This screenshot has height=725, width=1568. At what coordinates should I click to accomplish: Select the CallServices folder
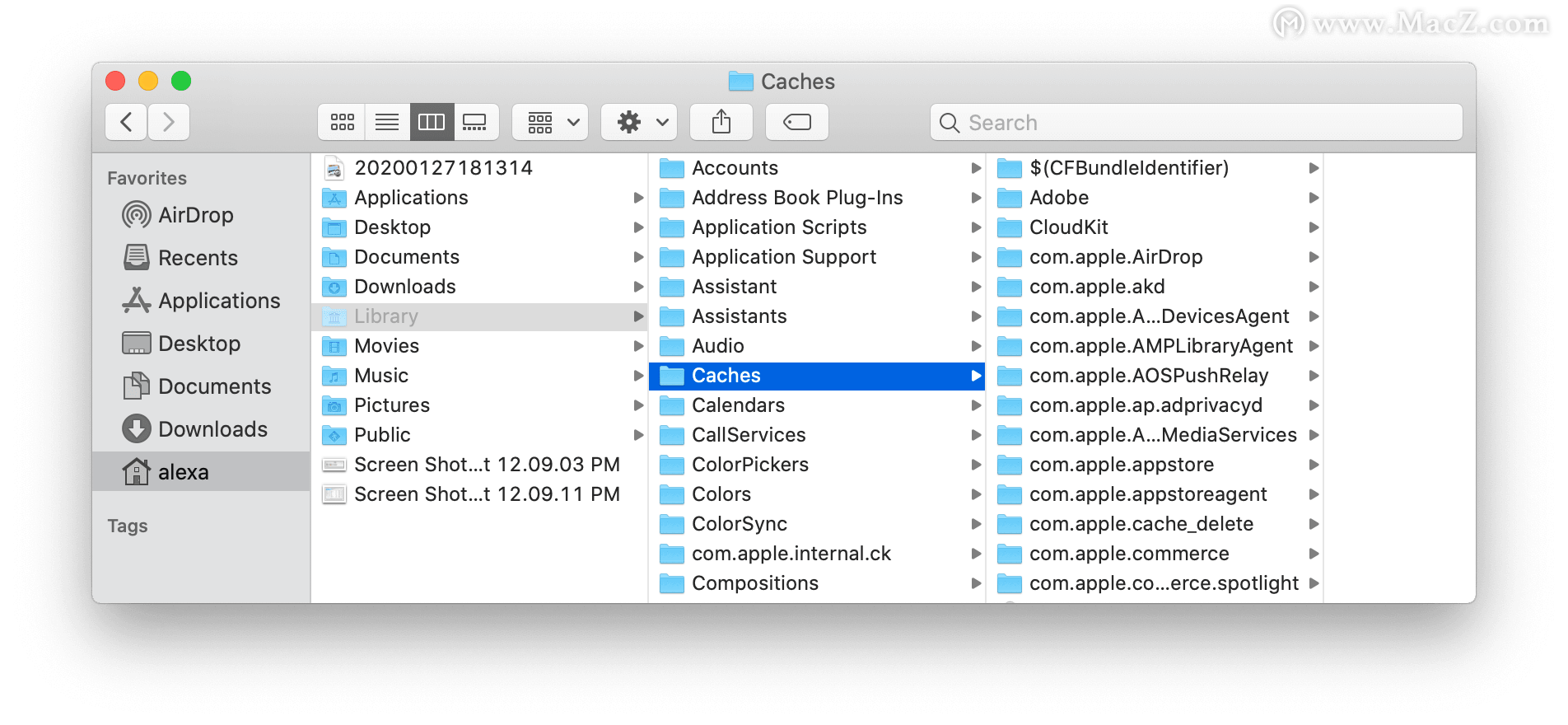pyautogui.click(x=817, y=435)
